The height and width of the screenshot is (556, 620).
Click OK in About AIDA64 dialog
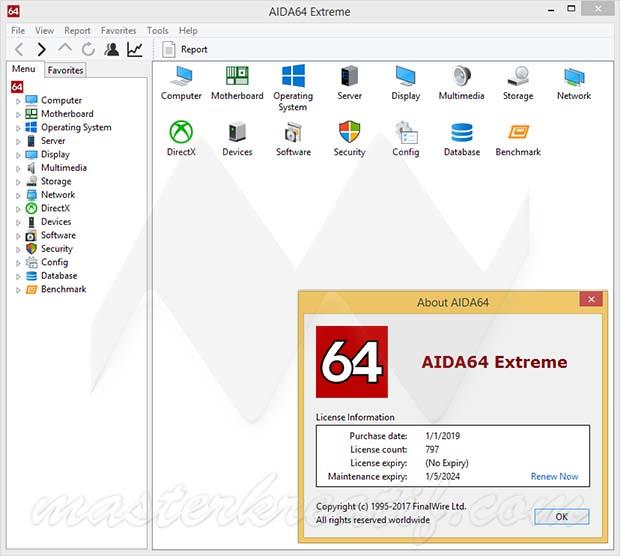(x=561, y=516)
